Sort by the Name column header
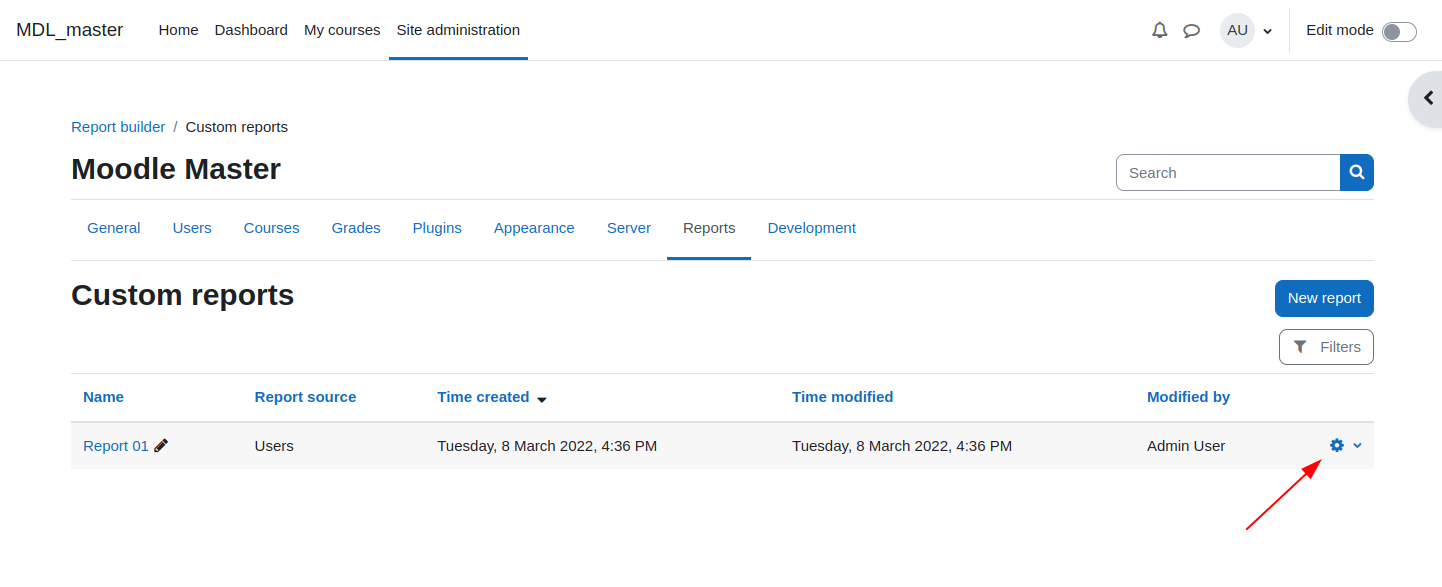Image resolution: width=1442 pixels, height=587 pixels. point(103,397)
